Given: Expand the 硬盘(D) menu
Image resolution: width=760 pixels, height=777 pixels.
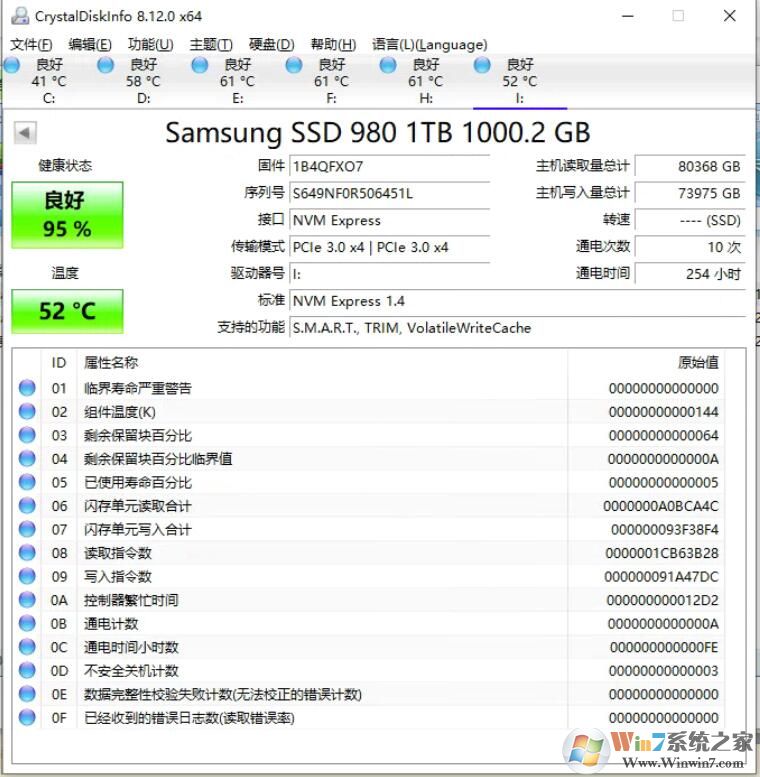Looking at the screenshot, I should [x=271, y=44].
